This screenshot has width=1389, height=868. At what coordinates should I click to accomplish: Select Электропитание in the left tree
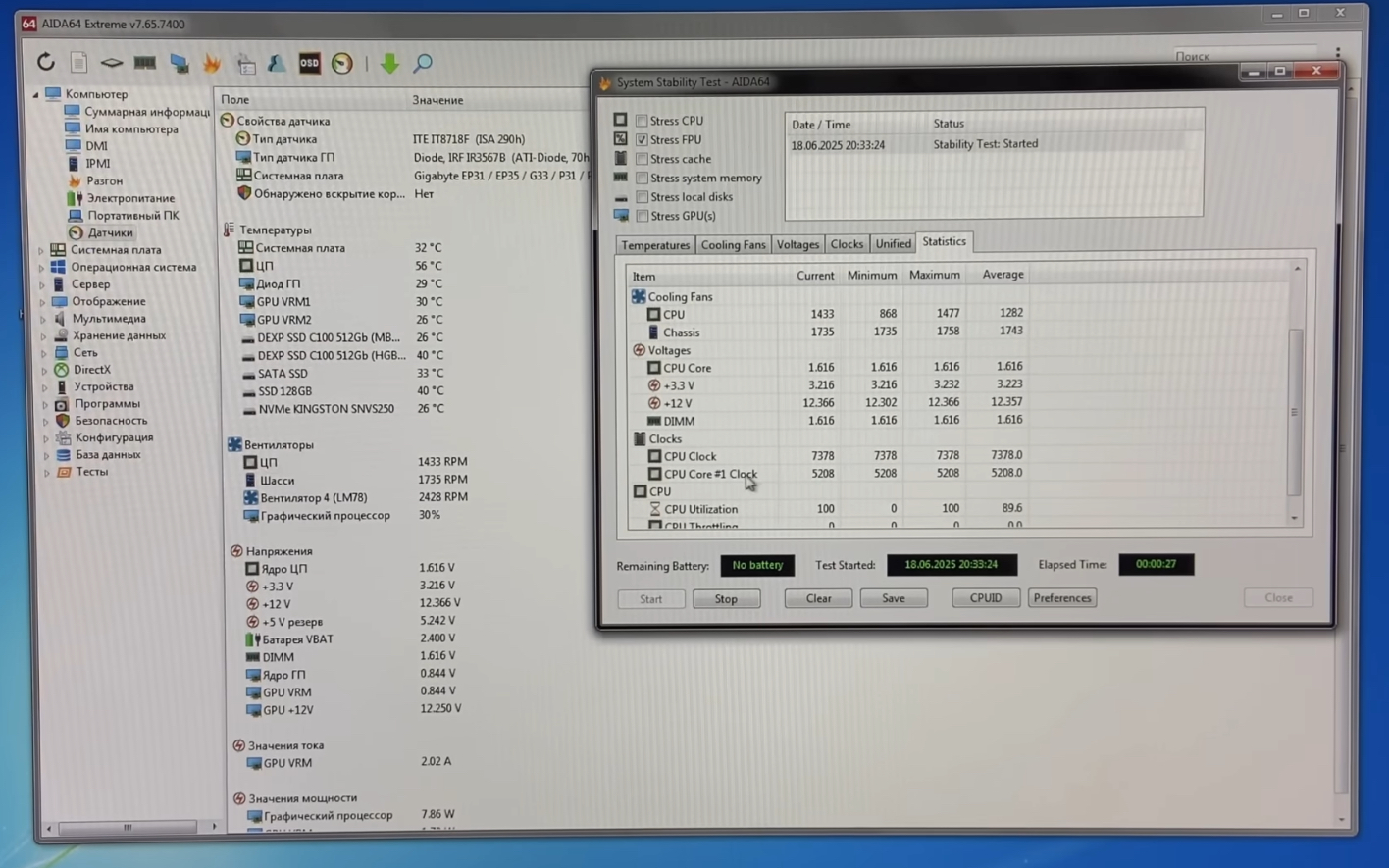pos(130,198)
